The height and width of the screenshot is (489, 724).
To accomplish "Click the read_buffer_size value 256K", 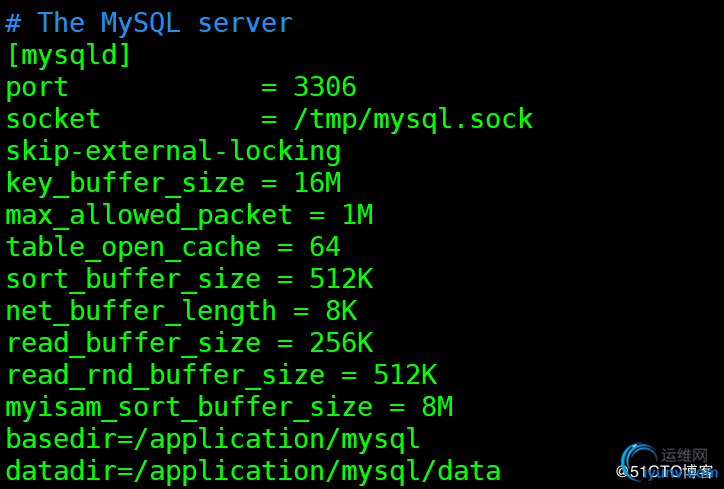I will (340, 343).
